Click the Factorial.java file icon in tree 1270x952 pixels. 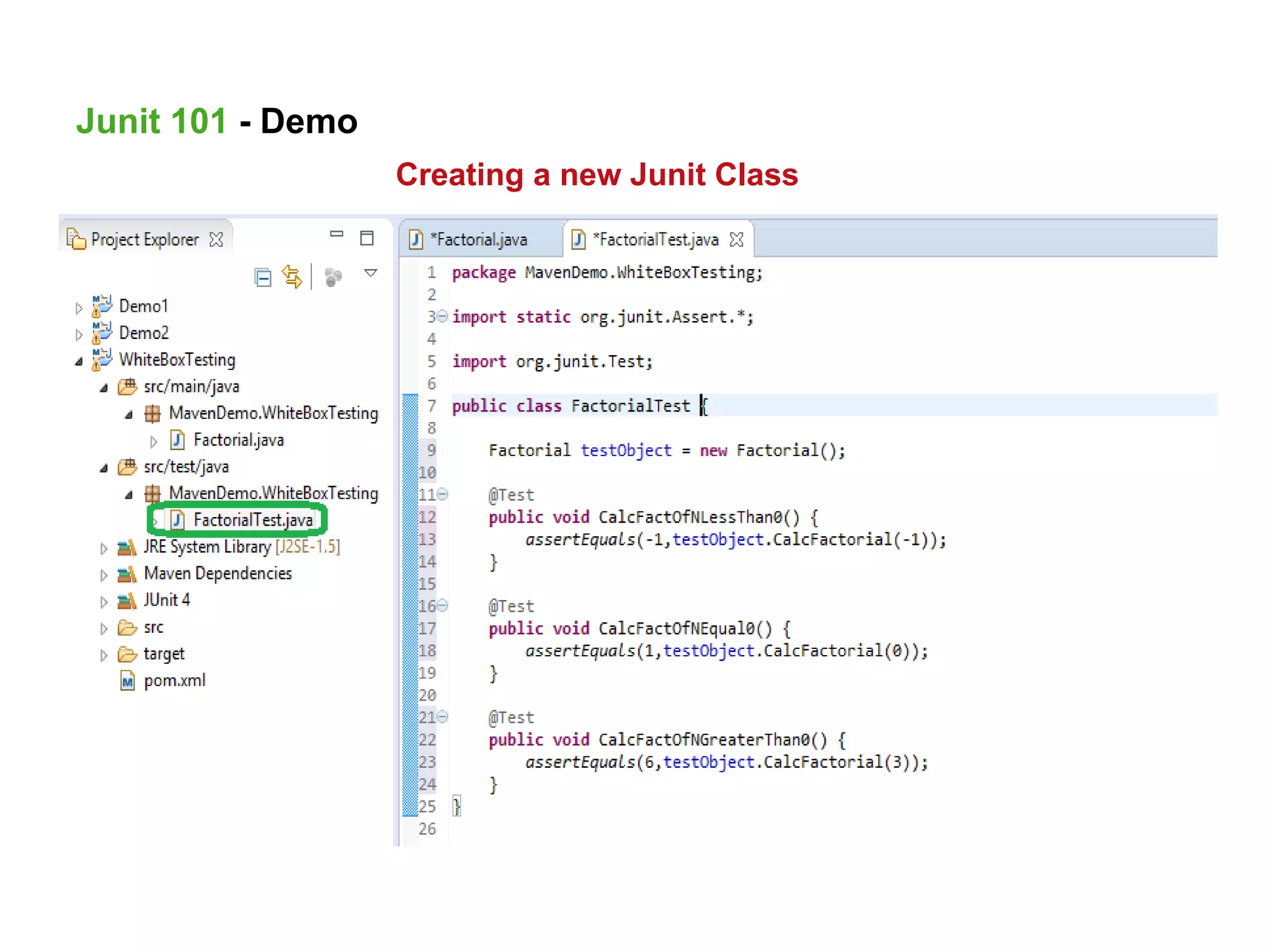[178, 439]
